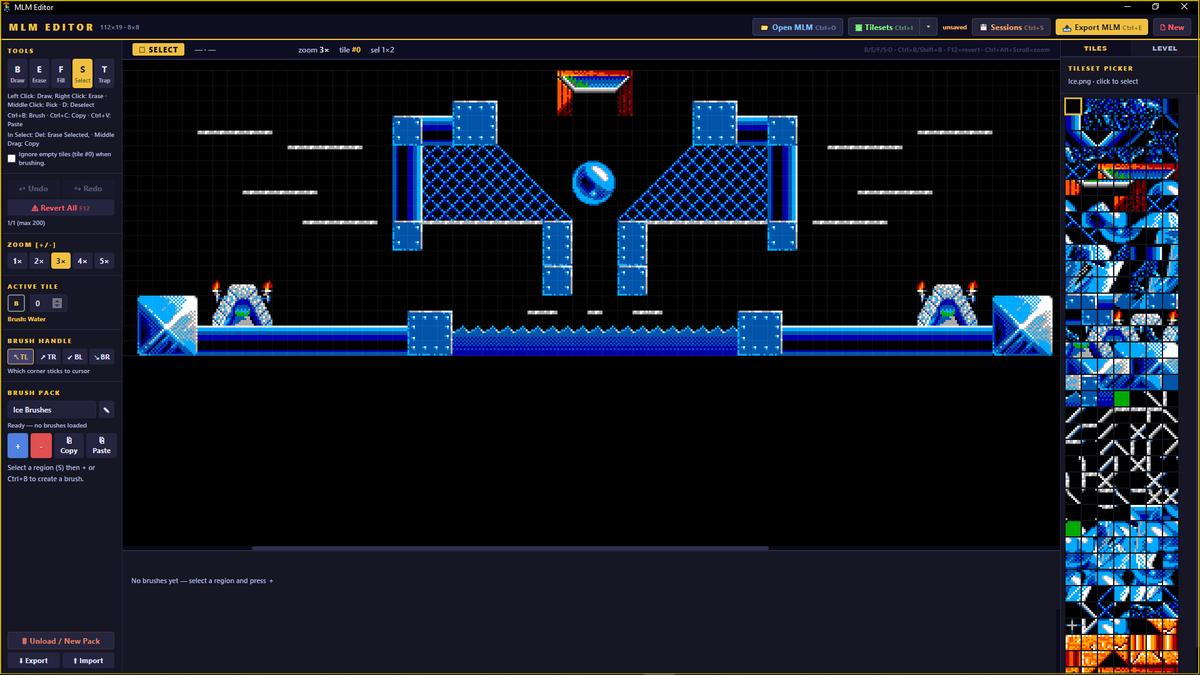Click Export MLM button
Viewport: 1200px width, 675px height.
1103,28
